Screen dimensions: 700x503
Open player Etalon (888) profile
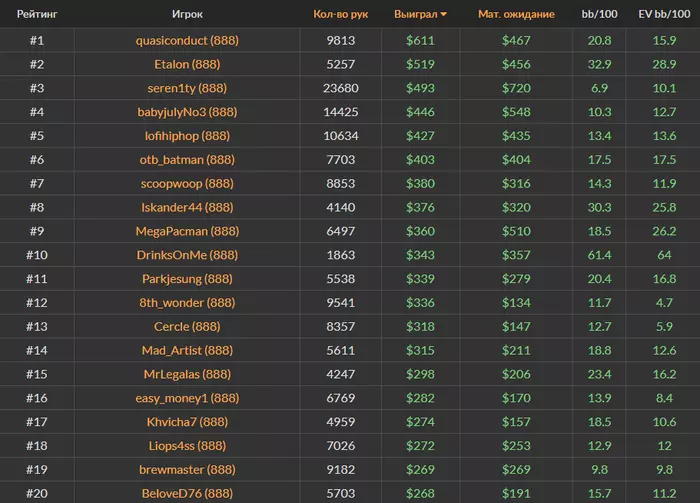point(187,65)
